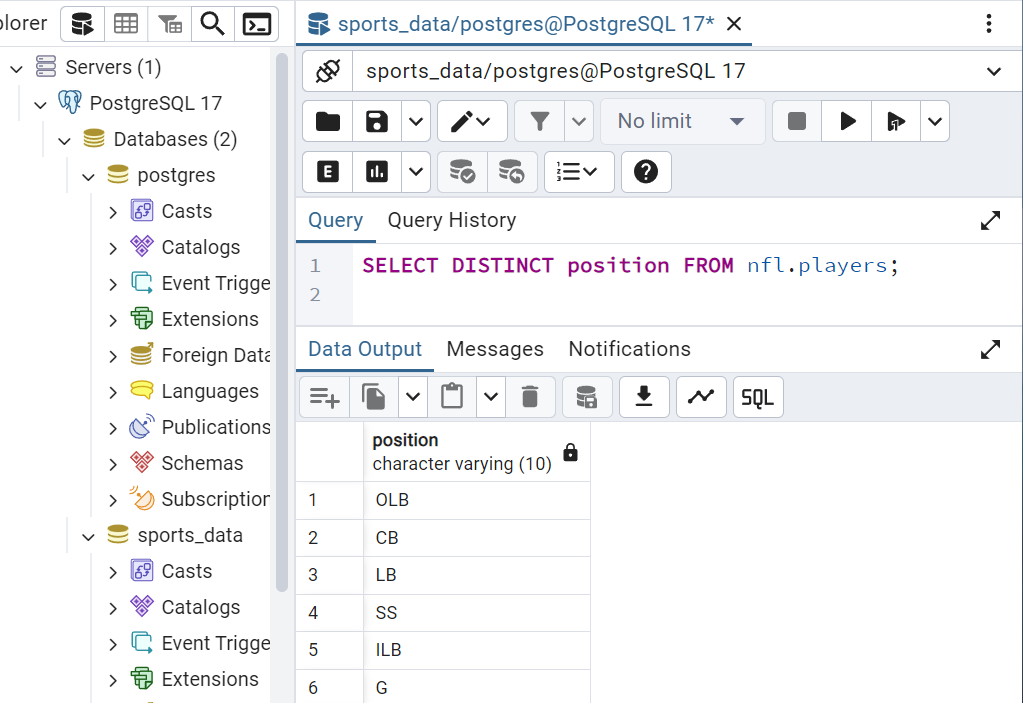Collapse the Servers (1) tree node
The image size is (1023, 703).
(x=16, y=68)
